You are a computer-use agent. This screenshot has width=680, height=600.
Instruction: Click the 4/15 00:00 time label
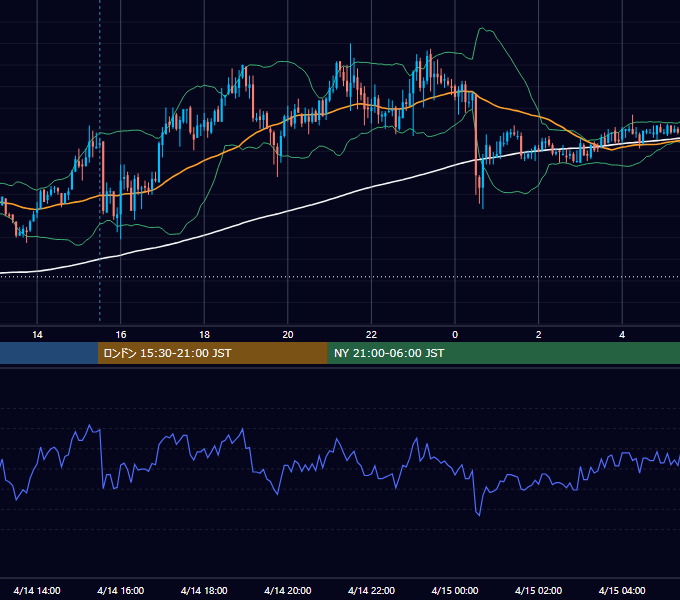coord(455,590)
